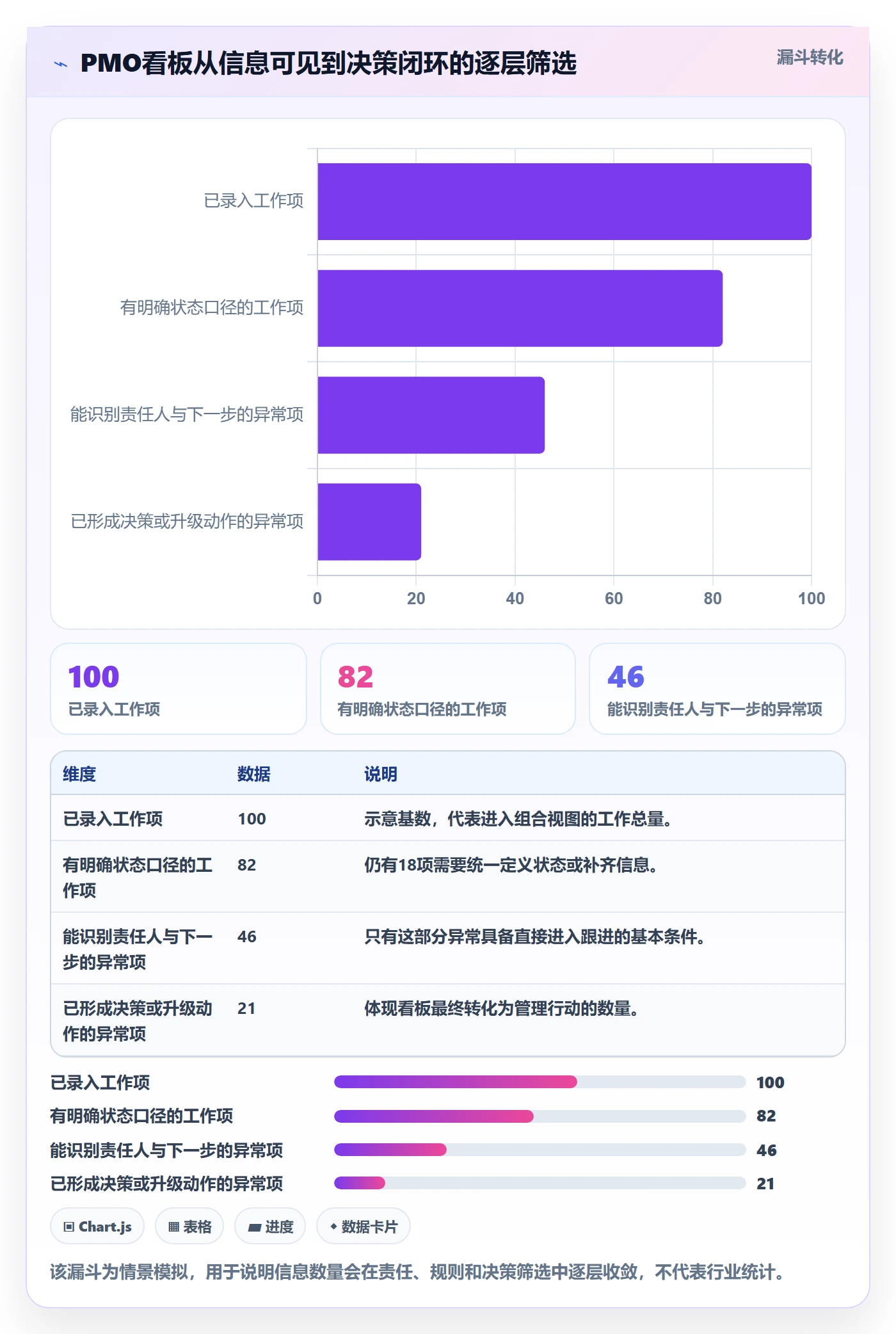896x1334 pixels.
Task: Click the 已形成决策或升级动作的异常项 progress bar
Action: tap(540, 1183)
